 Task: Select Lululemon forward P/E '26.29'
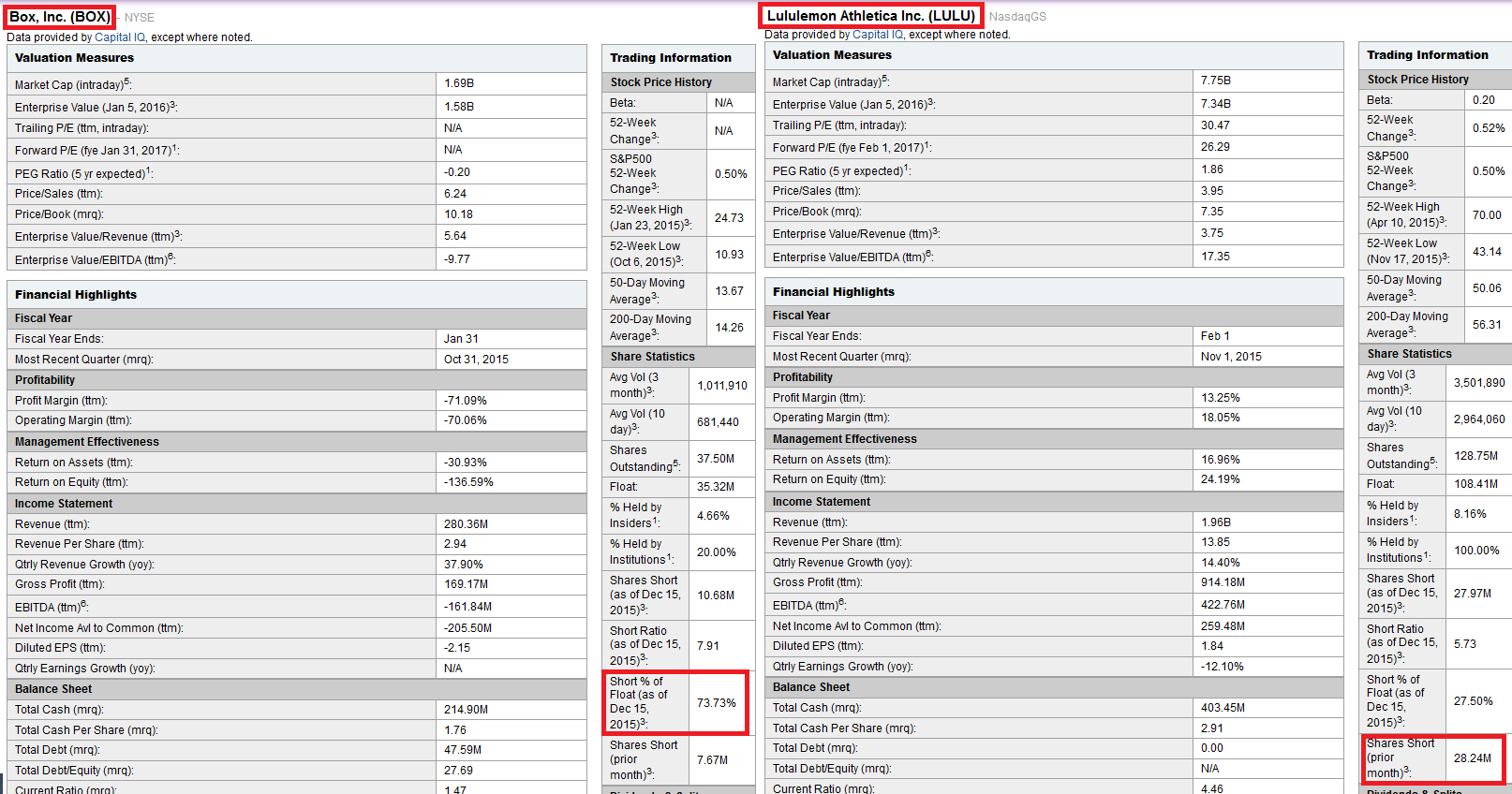[x=1216, y=147]
